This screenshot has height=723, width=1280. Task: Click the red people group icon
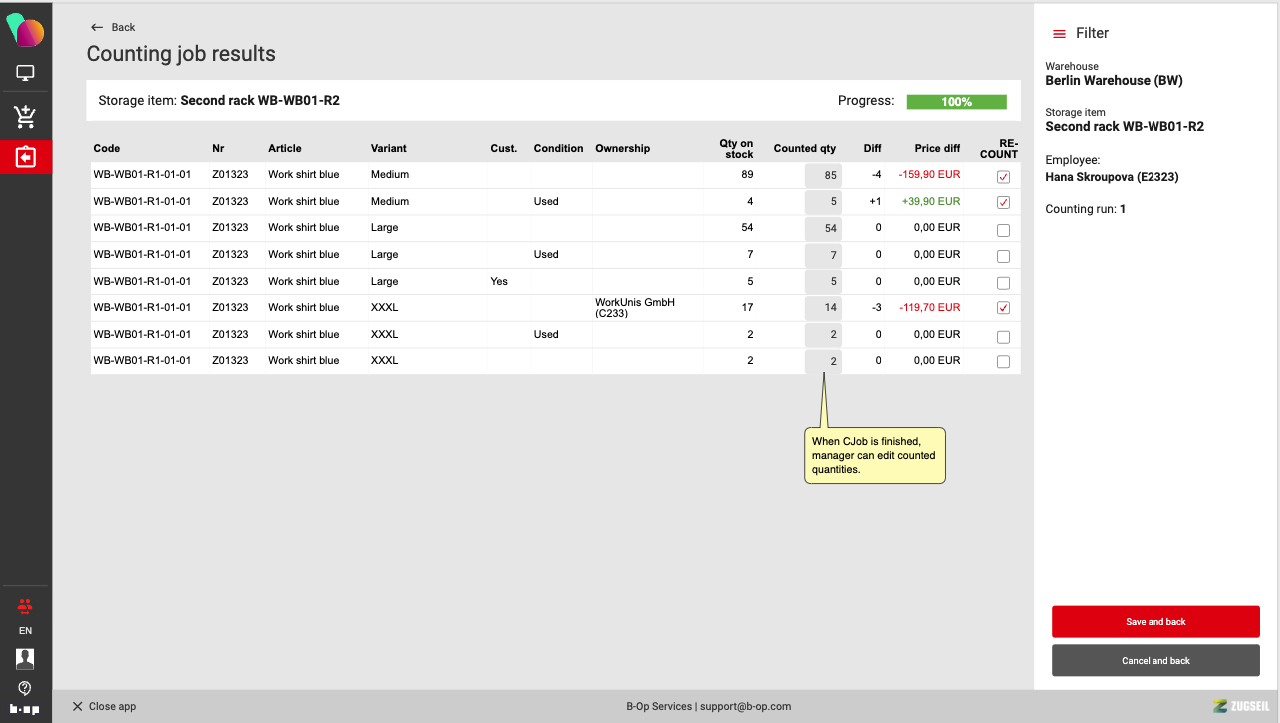(25, 606)
